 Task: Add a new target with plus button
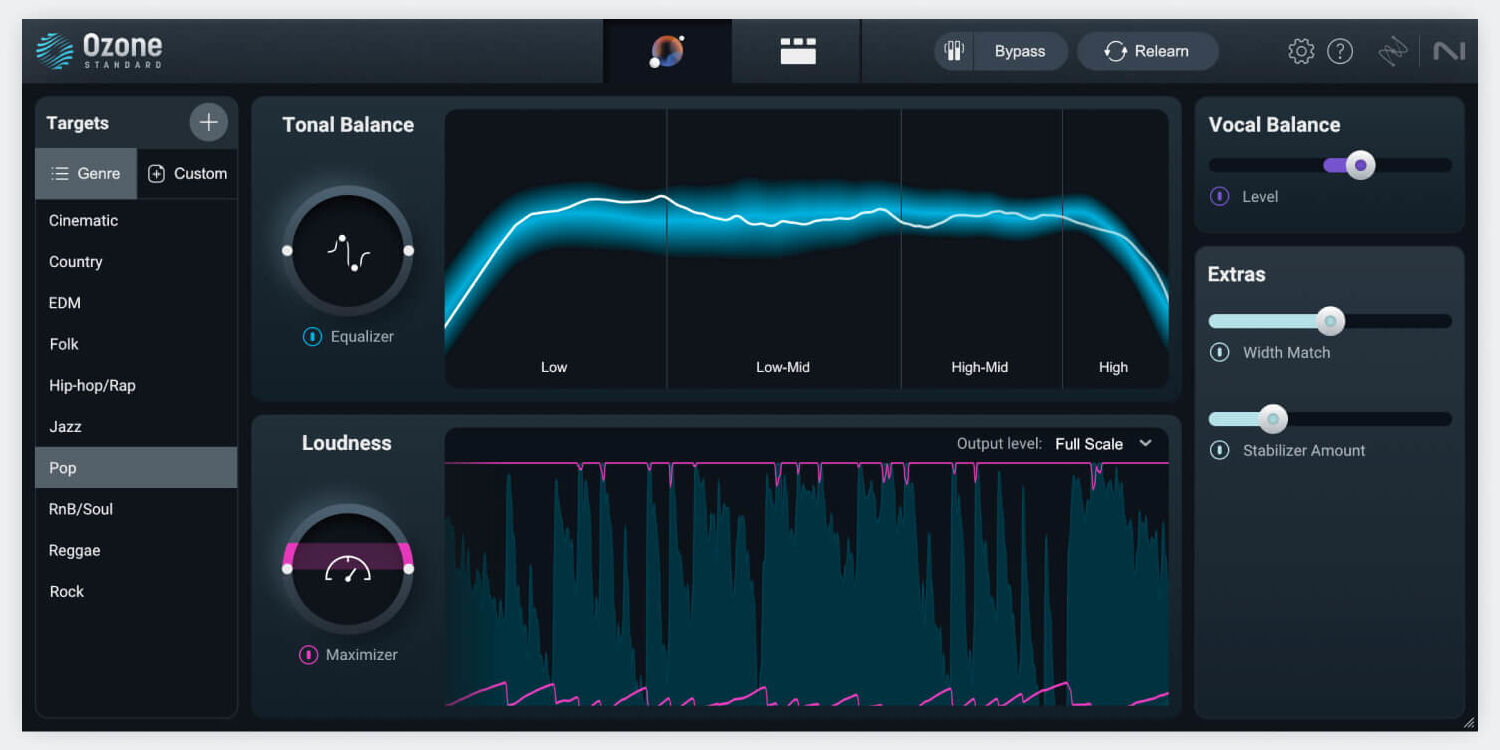(x=208, y=123)
